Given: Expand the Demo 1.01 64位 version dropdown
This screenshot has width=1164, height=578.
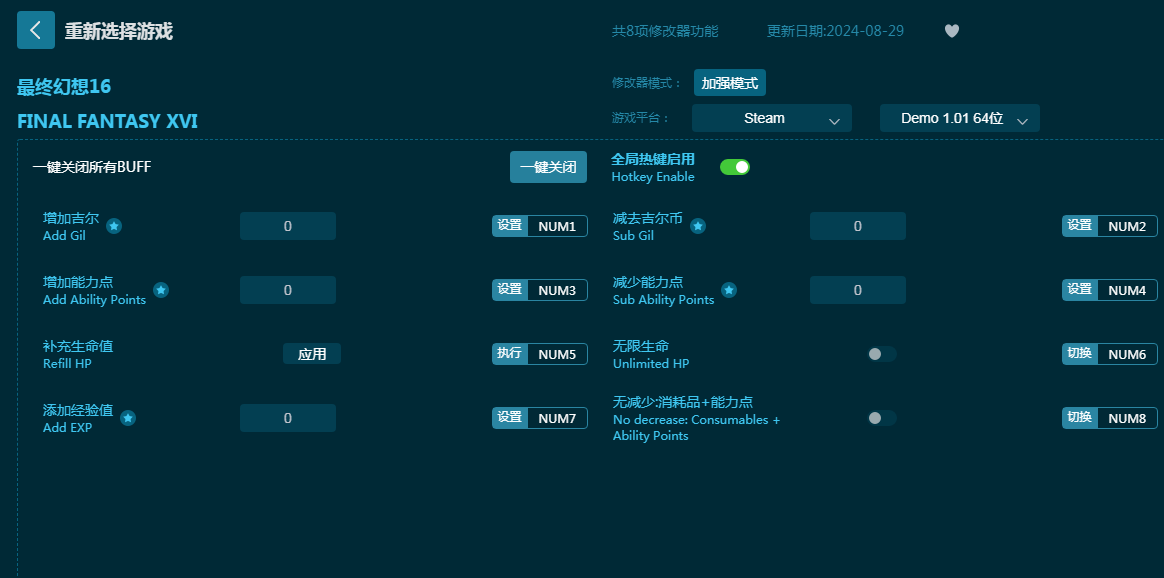Looking at the screenshot, I should click(x=959, y=118).
